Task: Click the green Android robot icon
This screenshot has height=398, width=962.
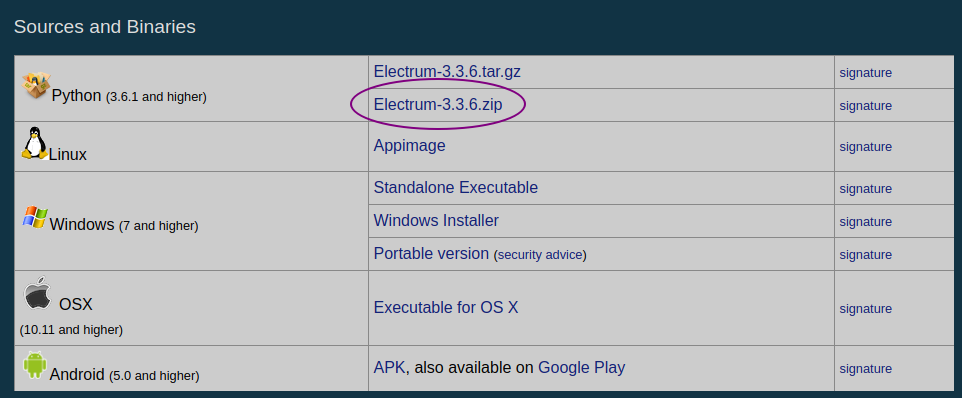Action: (35, 365)
